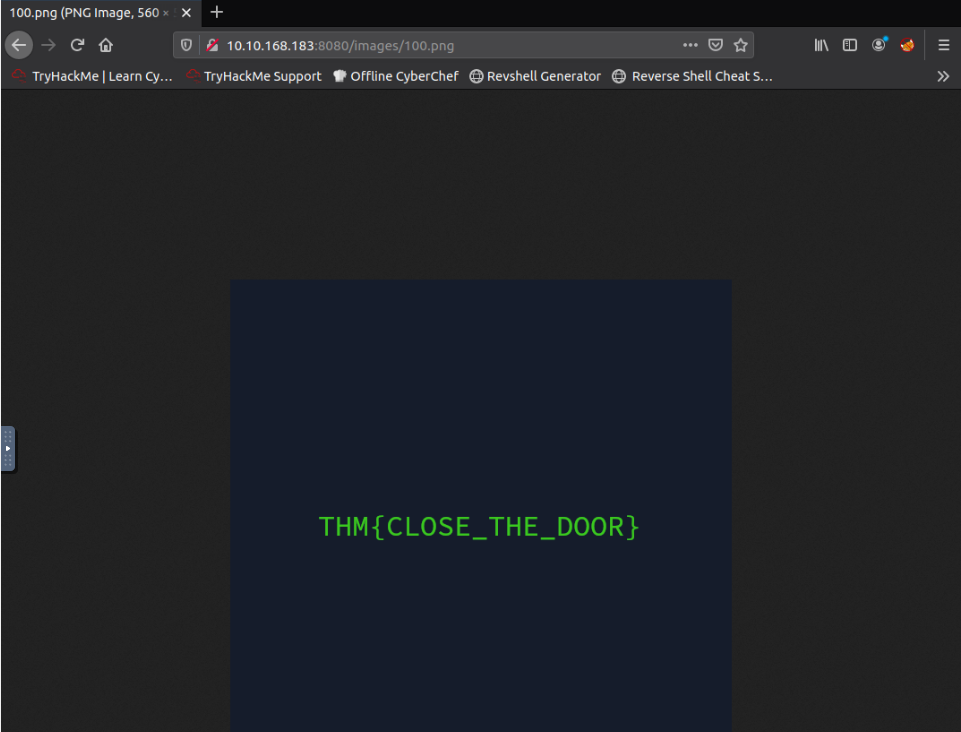Open Revshell Generator bookmark
The width and height of the screenshot is (961, 732).
click(535, 77)
